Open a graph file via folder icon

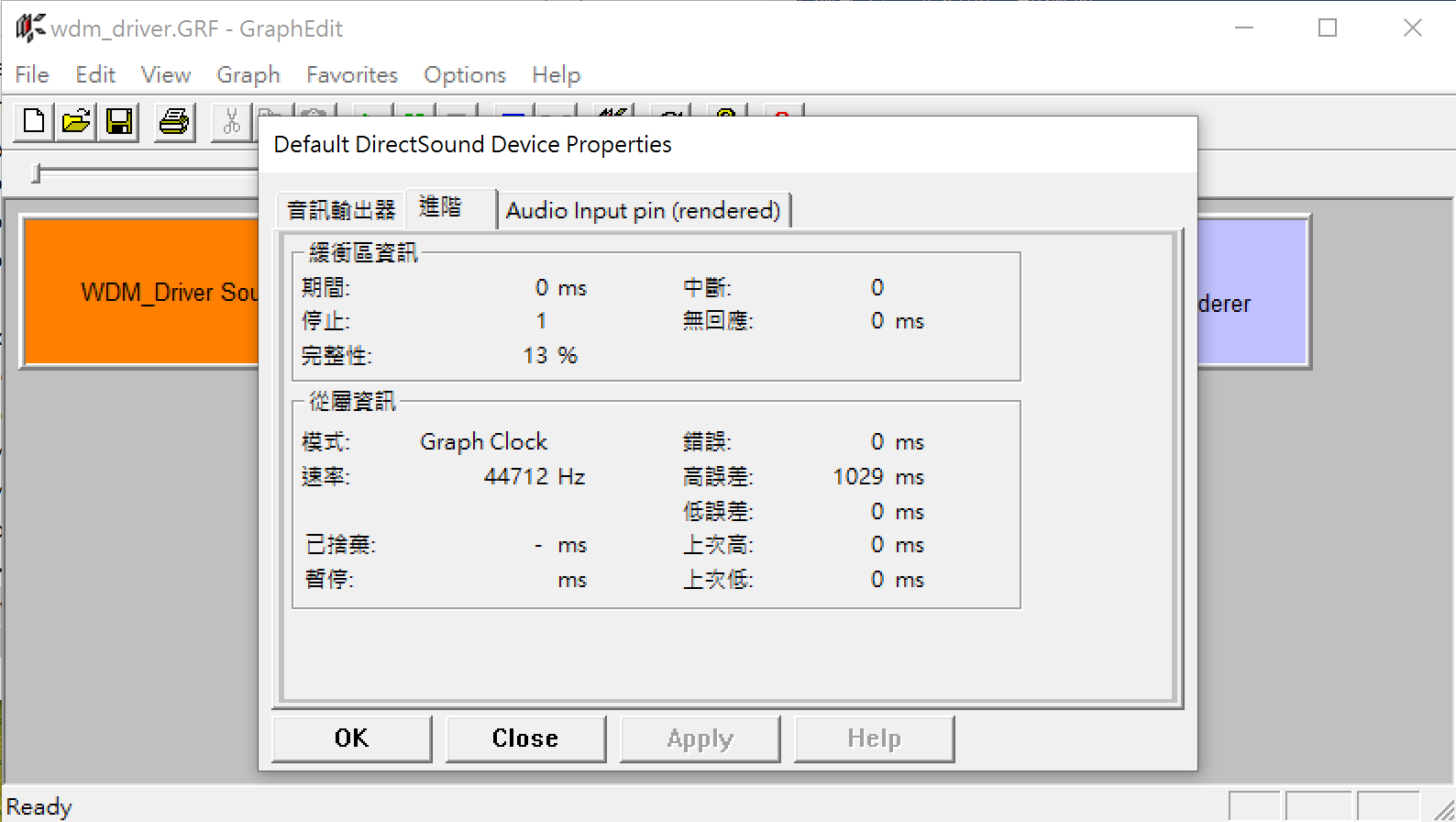(x=76, y=122)
